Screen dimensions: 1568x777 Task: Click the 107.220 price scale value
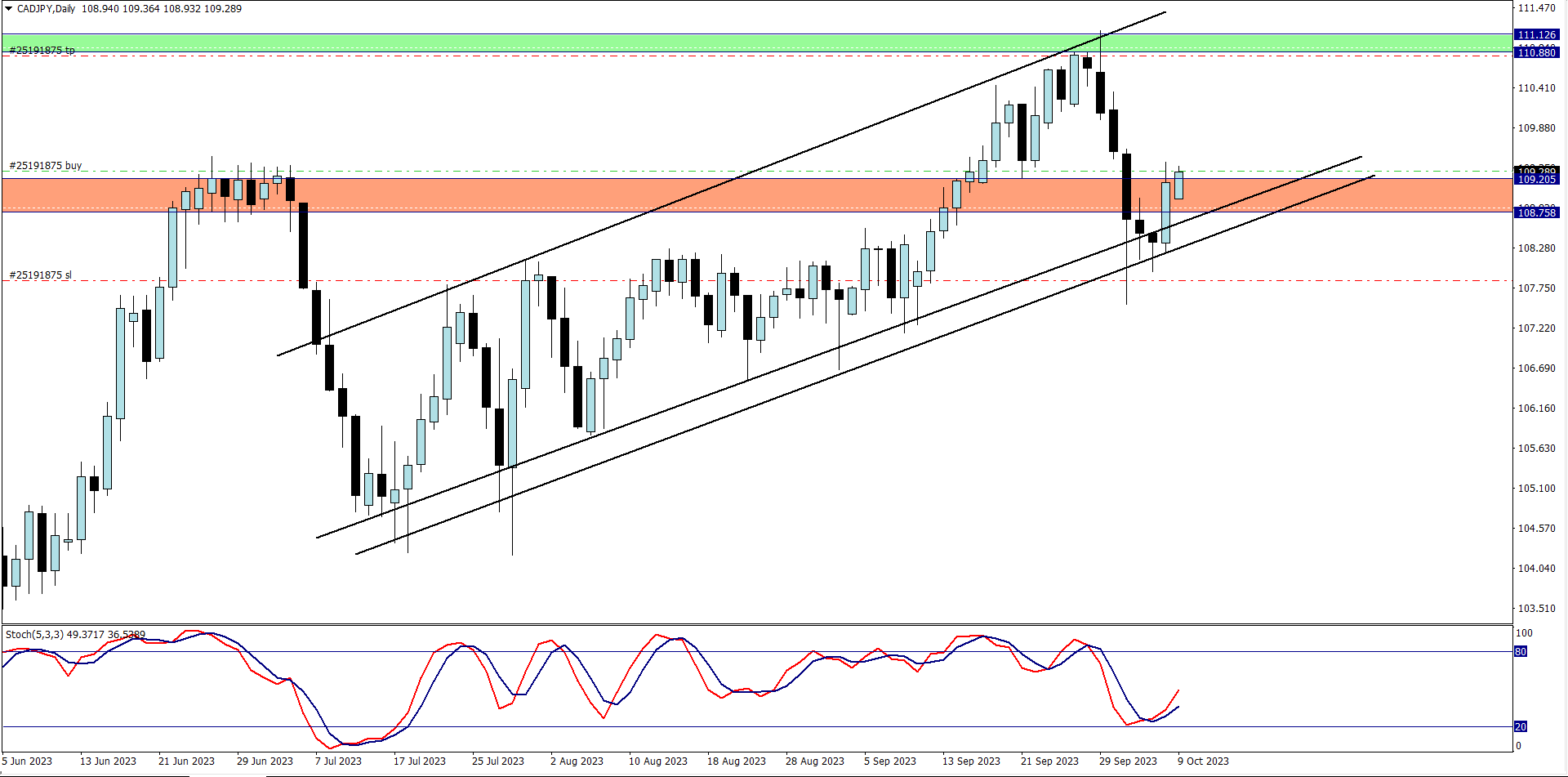click(x=1536, y=328)
